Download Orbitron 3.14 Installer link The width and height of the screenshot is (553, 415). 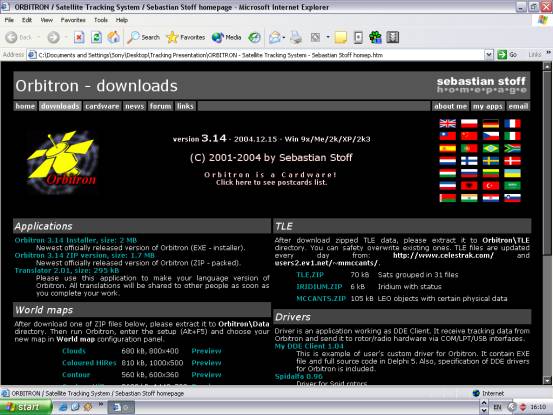[x=75, y=240]
